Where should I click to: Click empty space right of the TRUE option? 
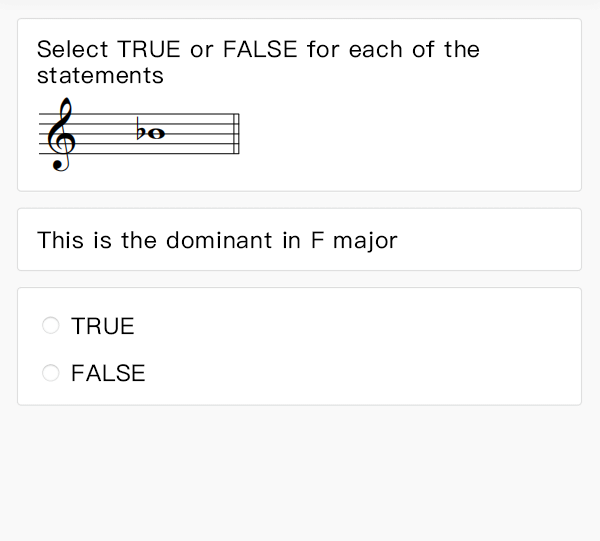350,326
